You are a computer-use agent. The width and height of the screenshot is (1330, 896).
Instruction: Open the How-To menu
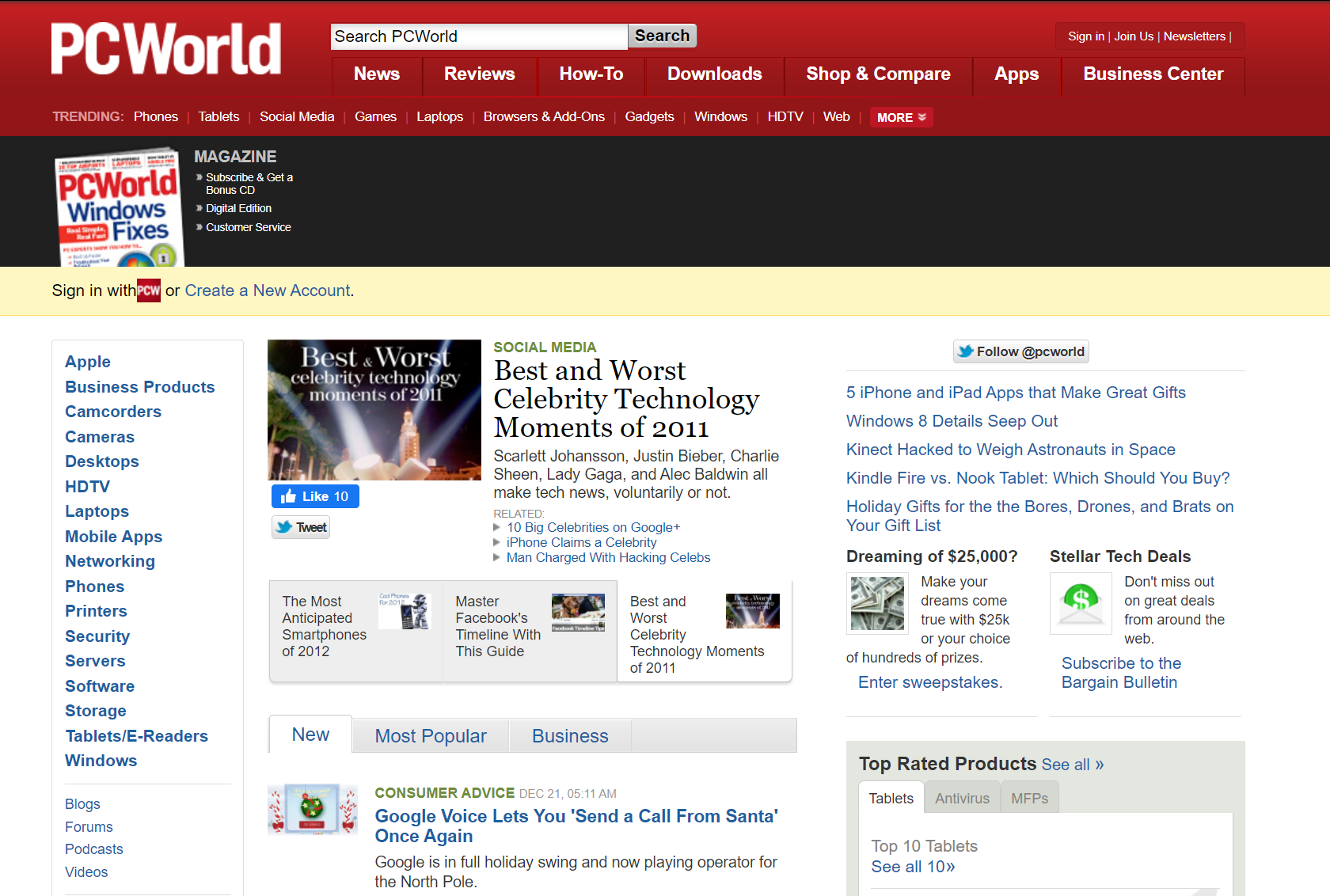point(591,74)
